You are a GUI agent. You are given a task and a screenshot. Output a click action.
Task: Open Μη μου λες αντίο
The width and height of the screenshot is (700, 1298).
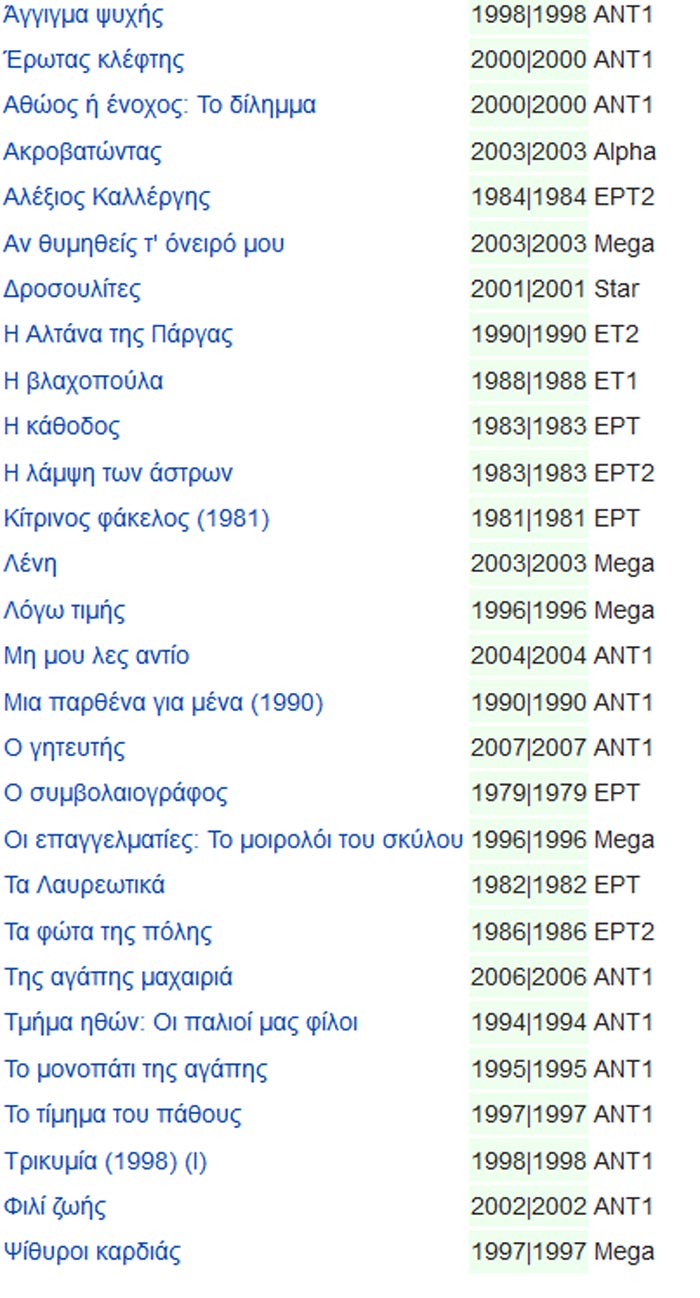coord(96,656)
